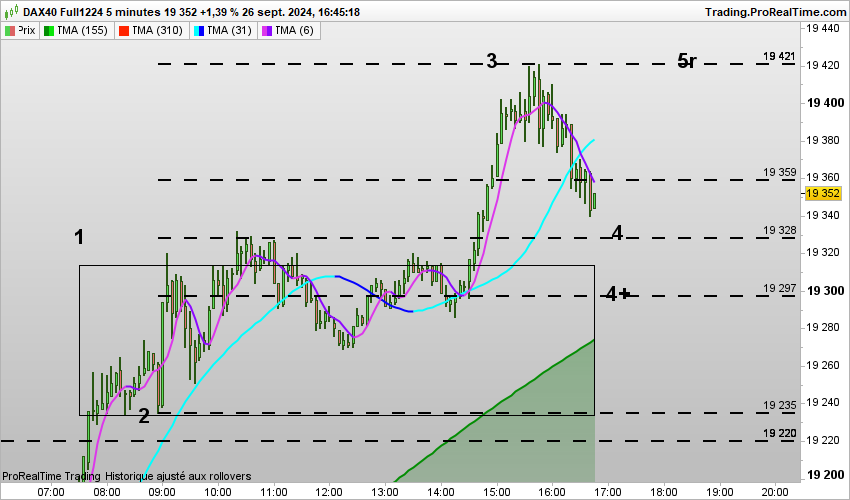Click the wave label 1

click(x=79, y=237)
